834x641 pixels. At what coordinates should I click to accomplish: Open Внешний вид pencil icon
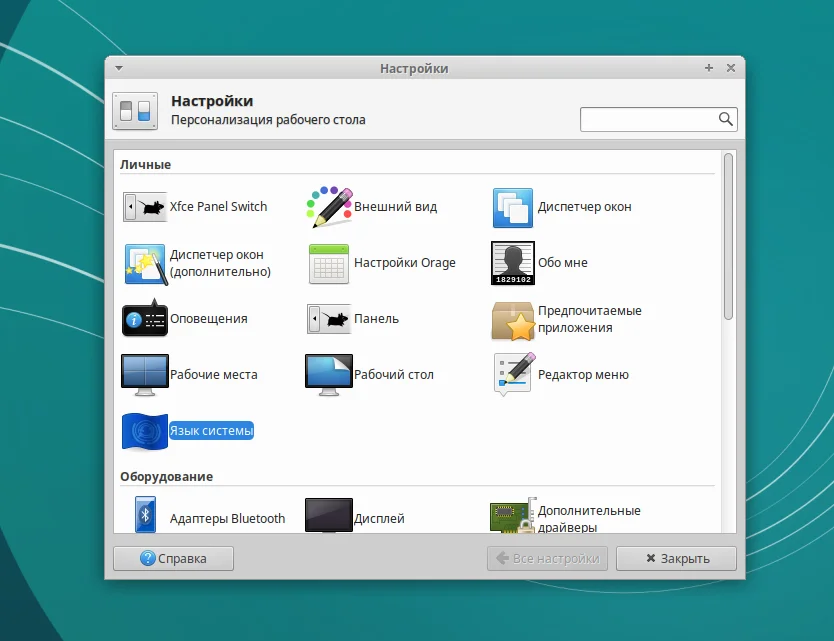pyautogui.click(x=329, y=207)
